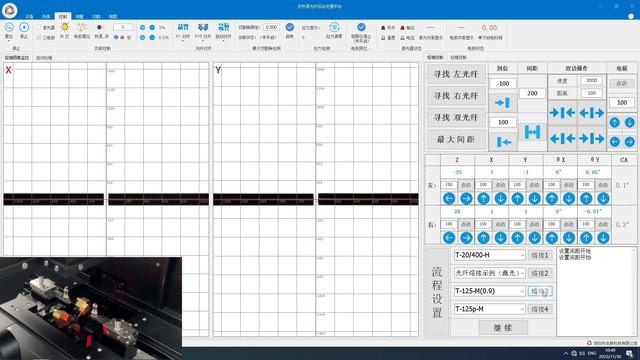Image resolution: width=640 pixels, height=360 pixels.
Task: Click the electrode reset icon beside the bulb
Action: (82, 27)
